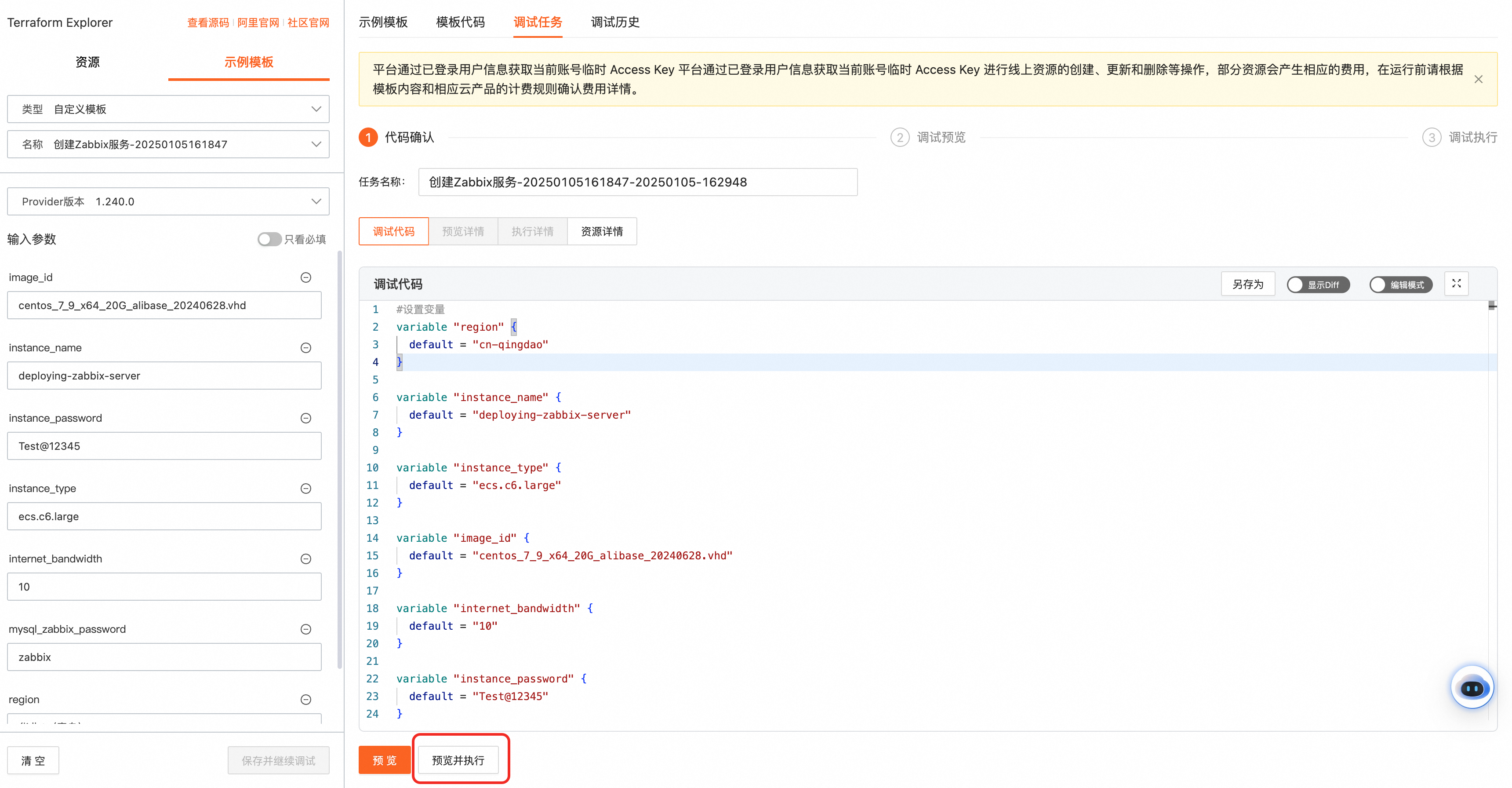Click line number 18 in the gutter
This screenshot has height=788, width=1512.
[x=373, y=608]
